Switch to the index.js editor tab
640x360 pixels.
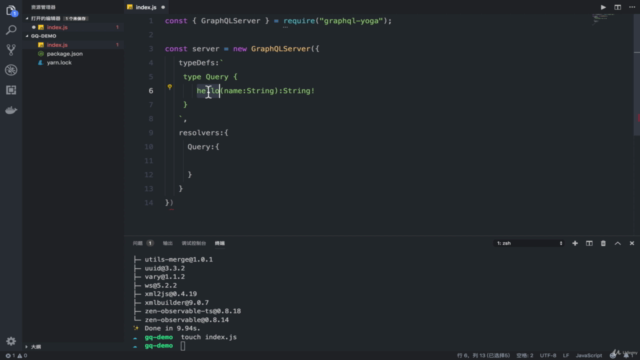click(x=146, y=7)
